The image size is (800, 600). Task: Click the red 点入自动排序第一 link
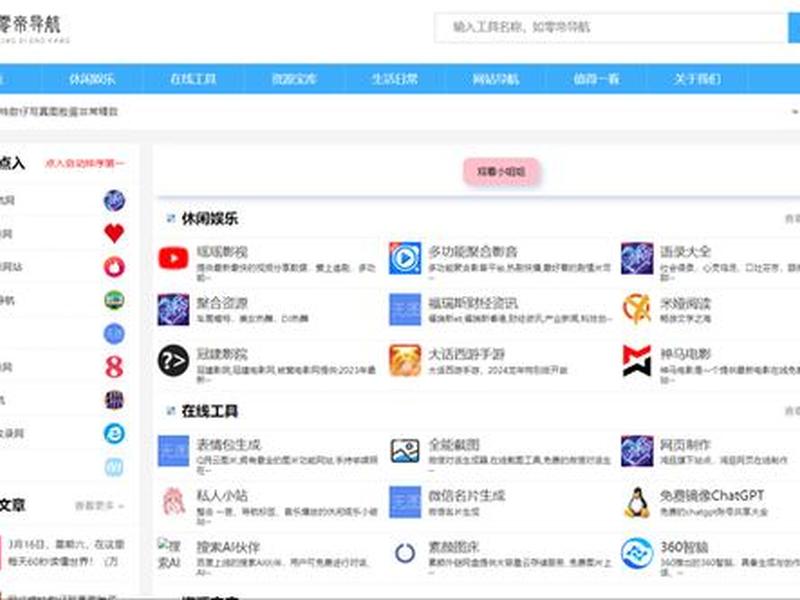(85, 163)
